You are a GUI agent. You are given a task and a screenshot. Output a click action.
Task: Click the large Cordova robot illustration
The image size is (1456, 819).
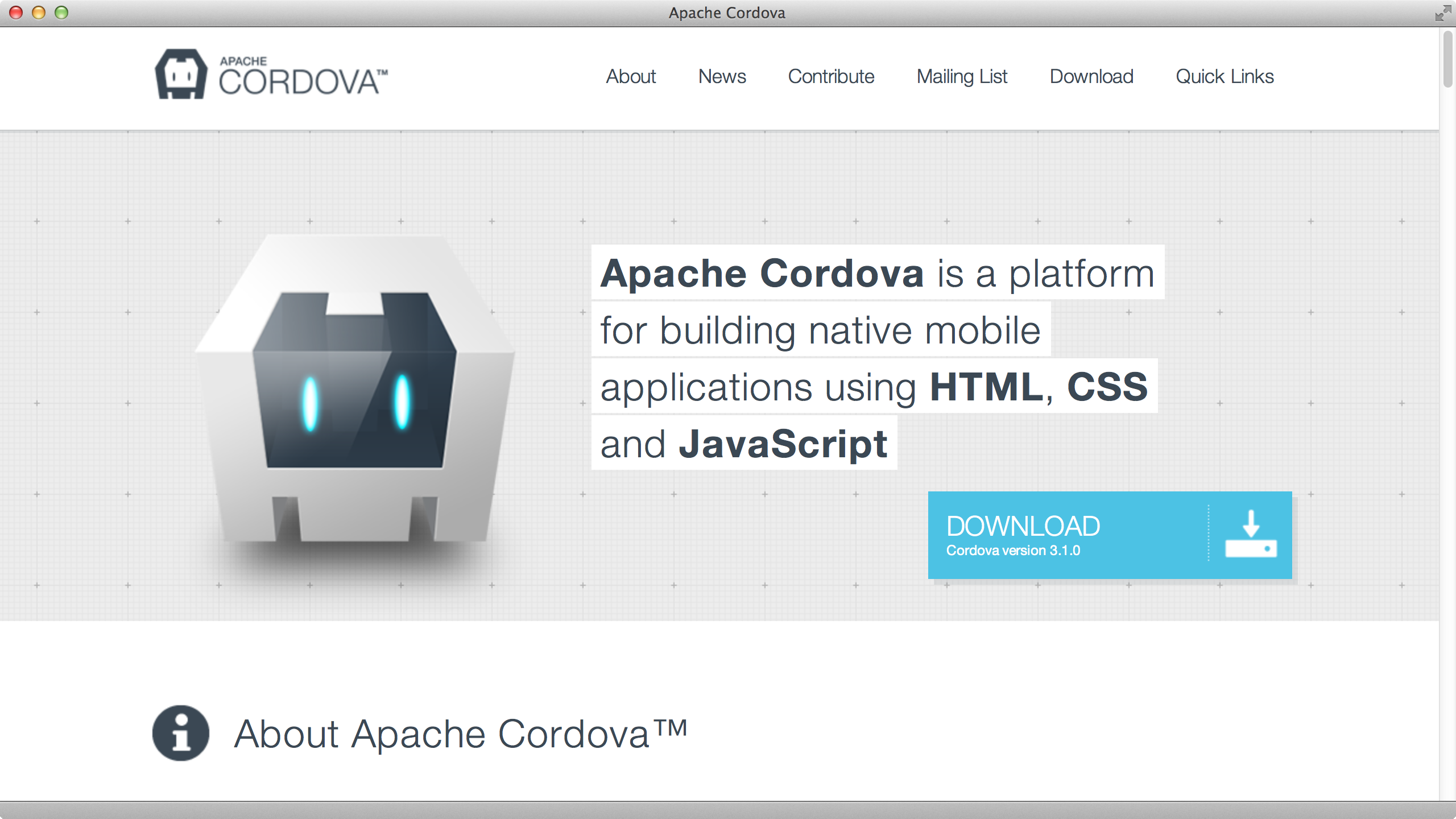point(355,392)
